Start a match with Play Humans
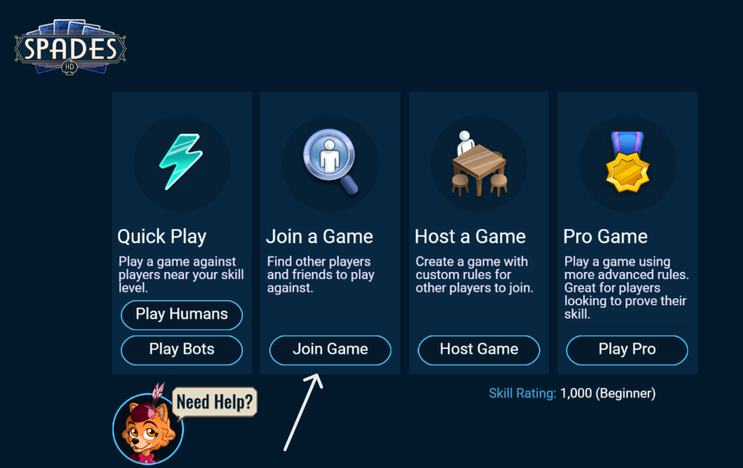 [x=182, y=315]
